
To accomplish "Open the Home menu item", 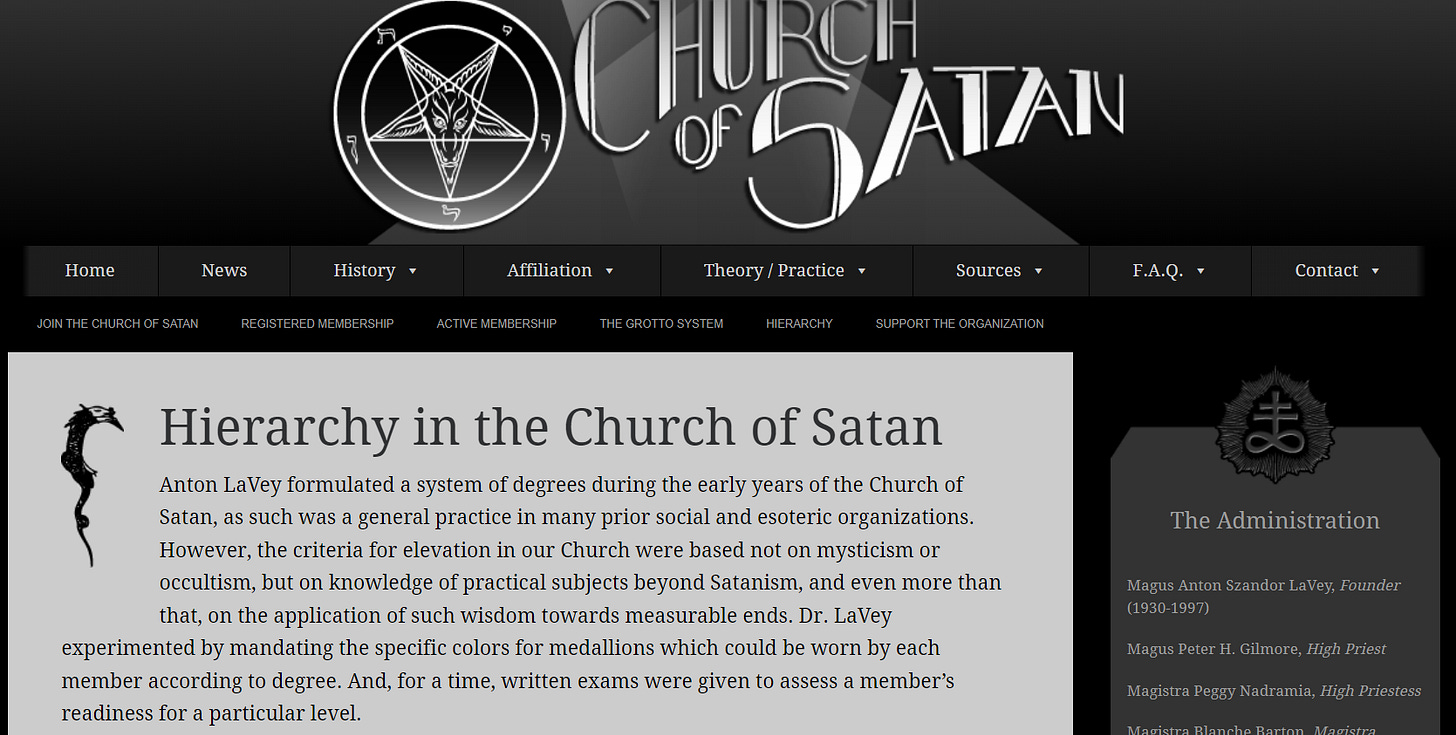I will pos(90,271).
